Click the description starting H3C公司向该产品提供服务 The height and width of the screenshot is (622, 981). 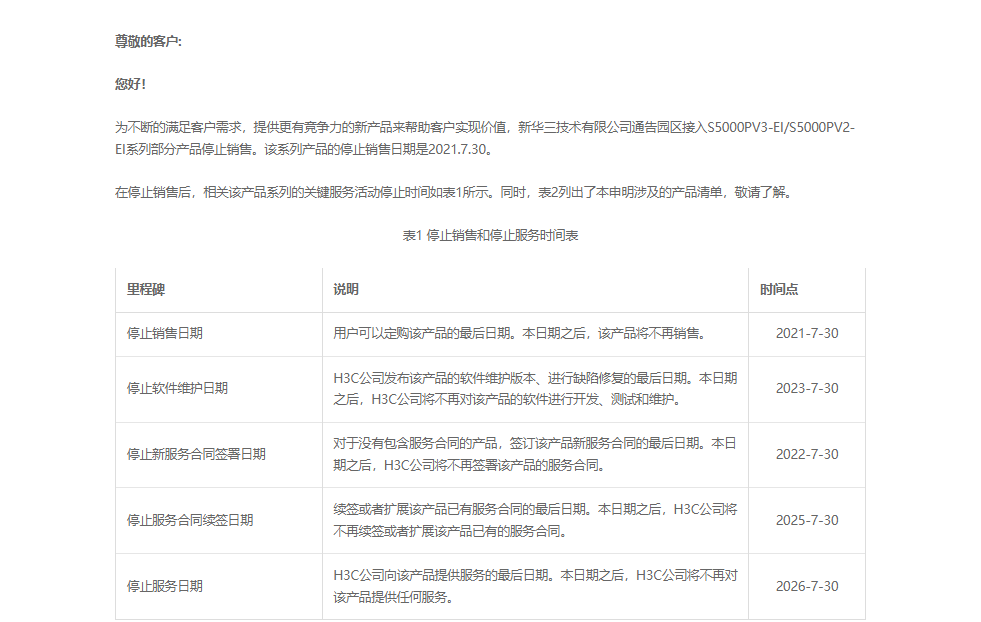click(x=536, y=586)
